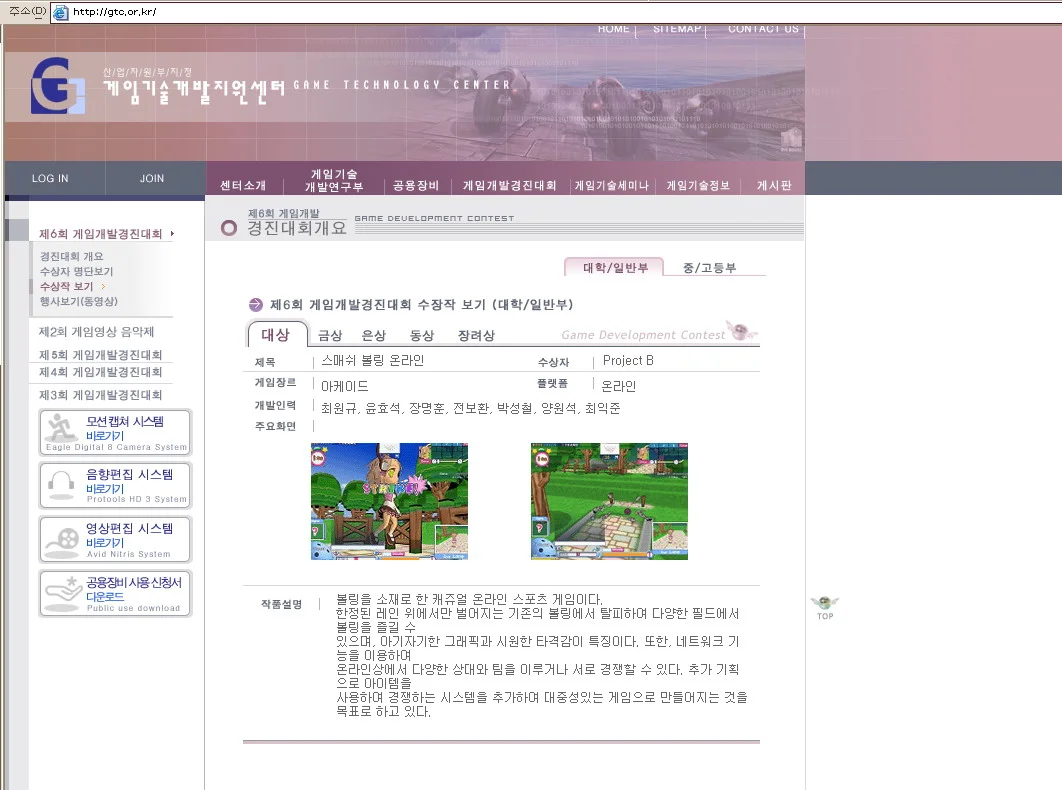The height and width of the screenshot is (790, 1062).
Task: Open the 게임개발경진대회 menu
Action: [x=509, y=186]
